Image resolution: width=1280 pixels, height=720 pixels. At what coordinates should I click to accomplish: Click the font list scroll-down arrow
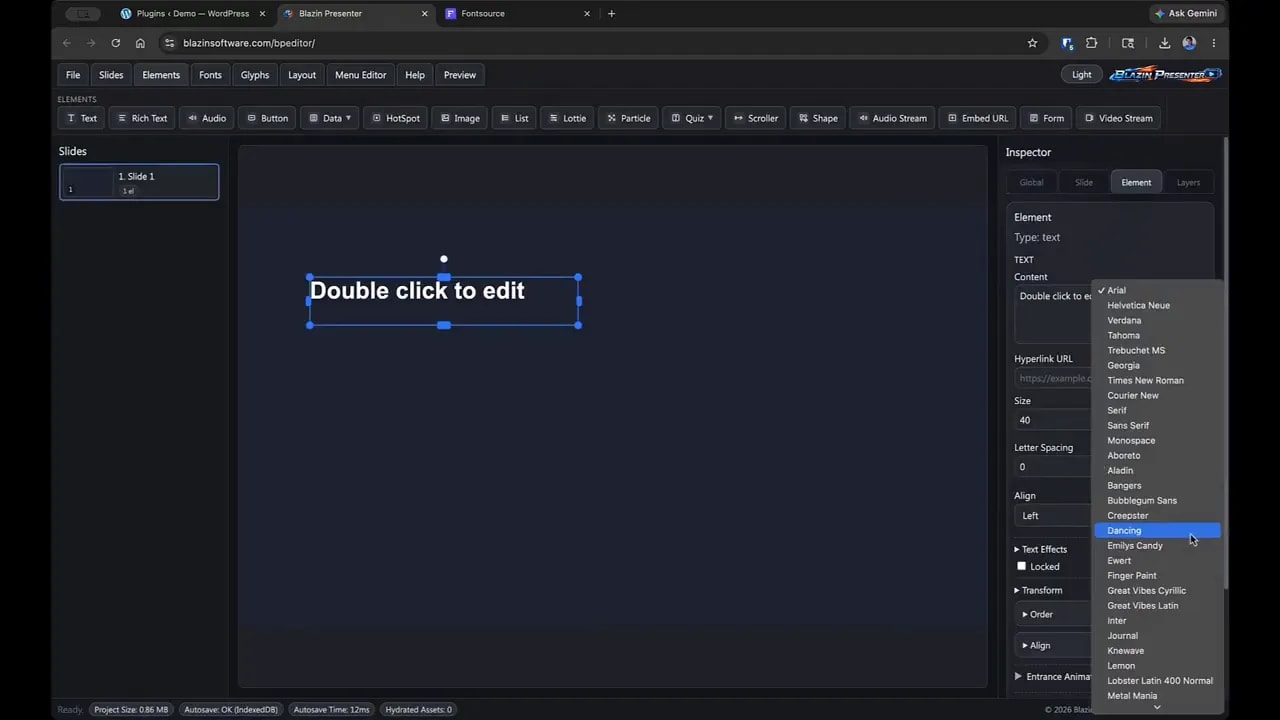tap(1157, 707)
